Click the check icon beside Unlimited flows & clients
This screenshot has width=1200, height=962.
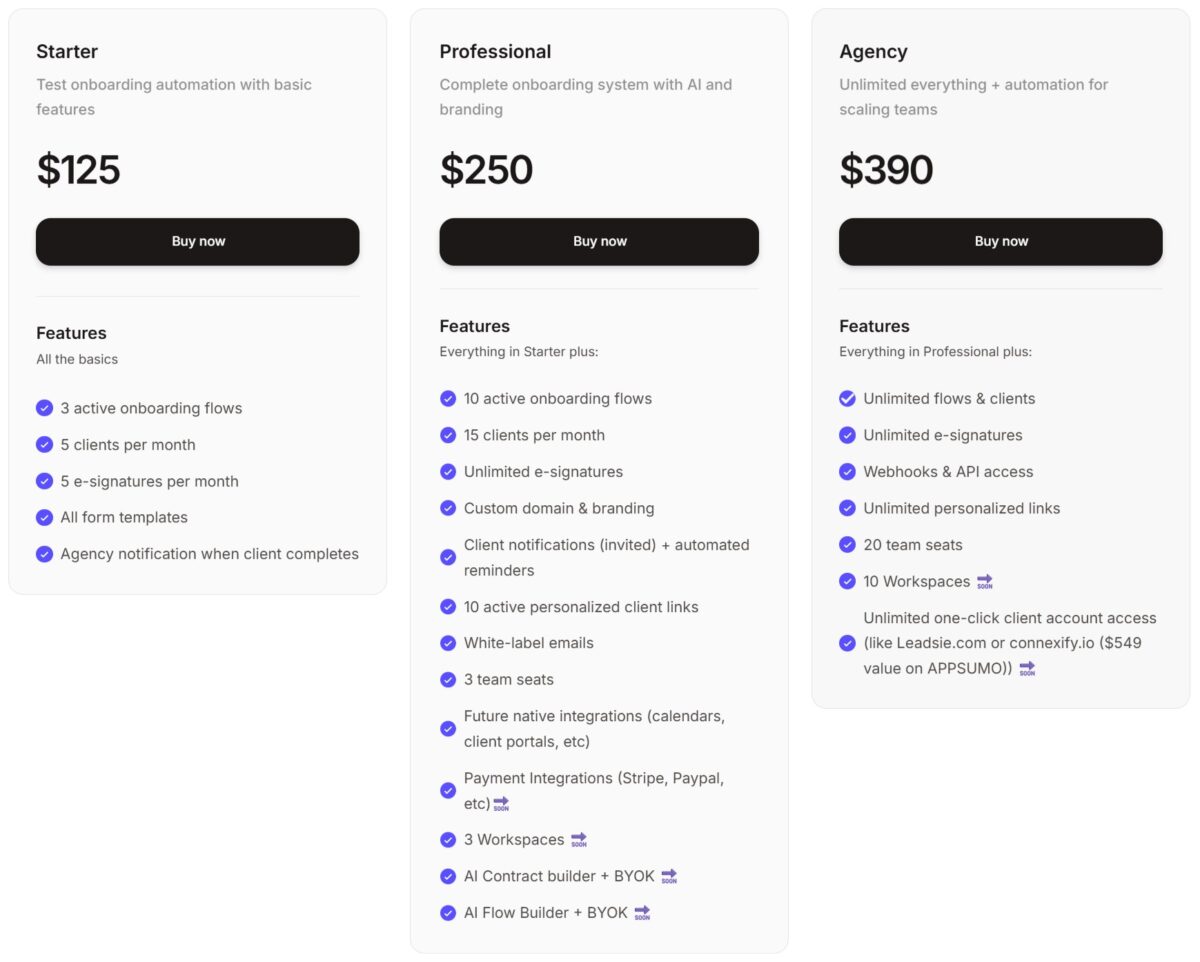pyautogui.click(x=847, y=398)
